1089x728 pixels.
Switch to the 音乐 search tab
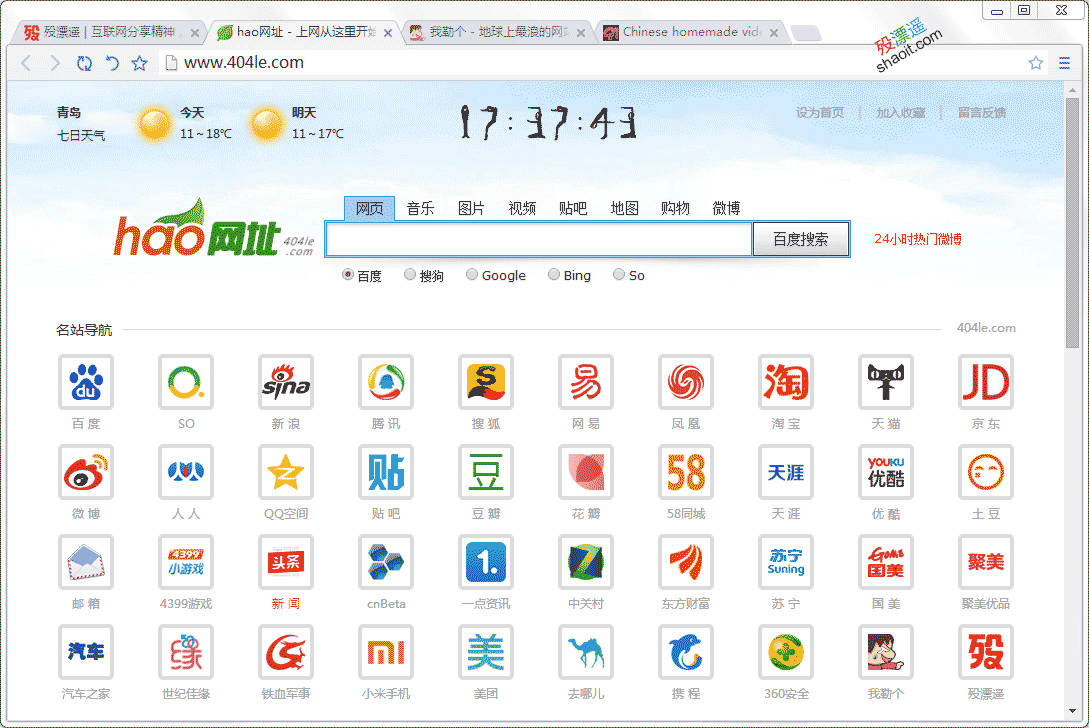click(x=420, y=208)
